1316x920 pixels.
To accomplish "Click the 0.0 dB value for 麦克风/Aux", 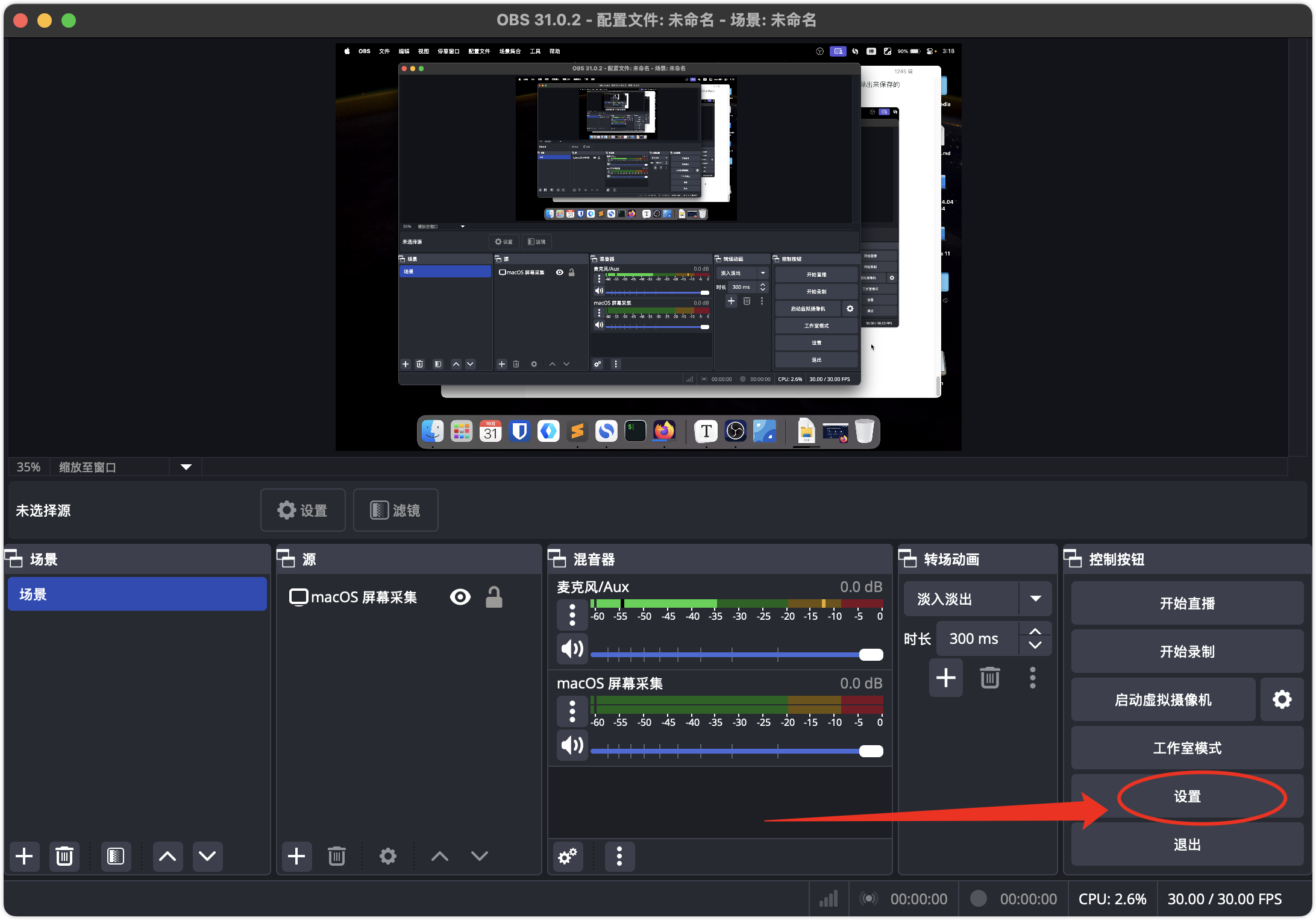I will tap(861, 587).
